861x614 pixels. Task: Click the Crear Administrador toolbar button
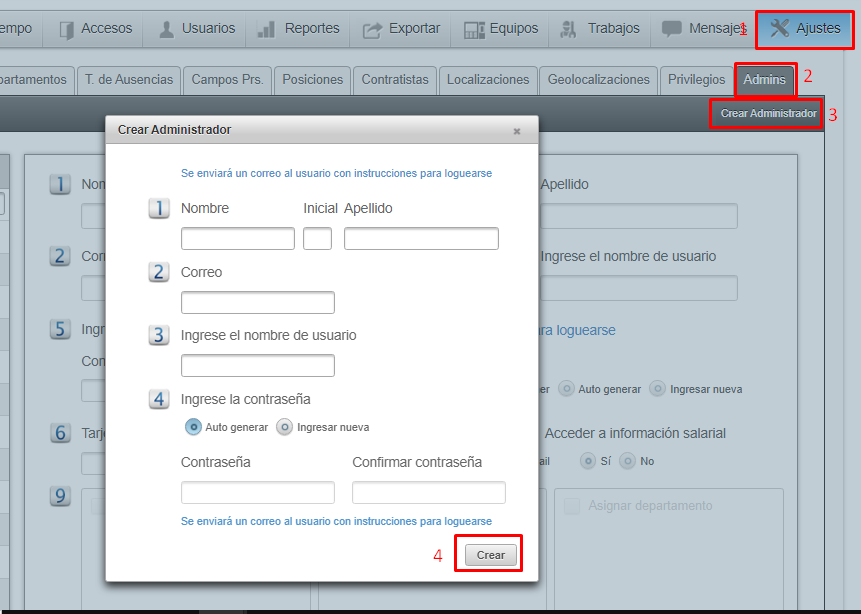click(x=768, y=114)
